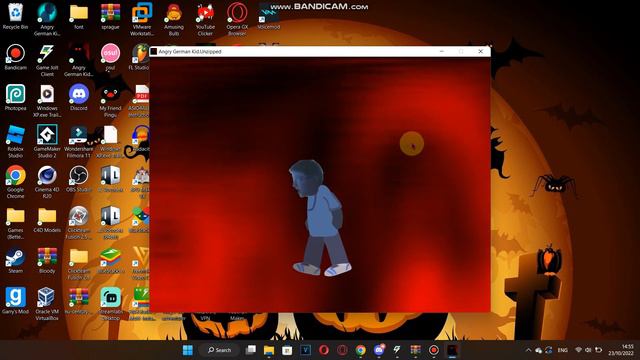Select the 'sprague' archive desktop icon

tap(110, 16)
